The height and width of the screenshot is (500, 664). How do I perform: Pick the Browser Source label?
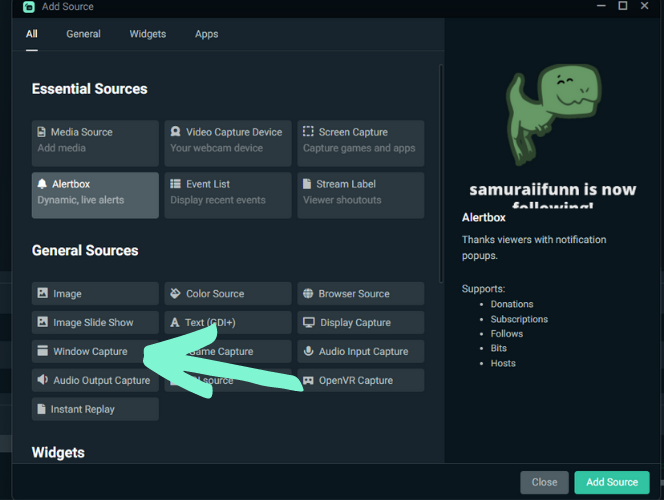(354, 294)
